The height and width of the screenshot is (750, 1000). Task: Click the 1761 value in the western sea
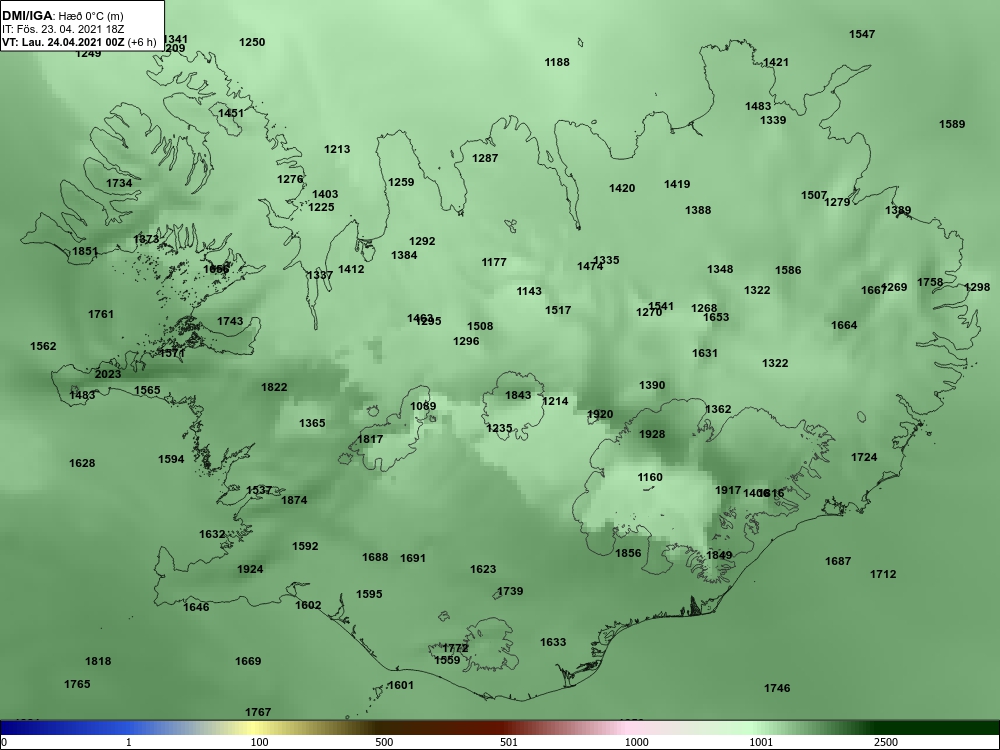pyautogui.click(x=101, y=314)
